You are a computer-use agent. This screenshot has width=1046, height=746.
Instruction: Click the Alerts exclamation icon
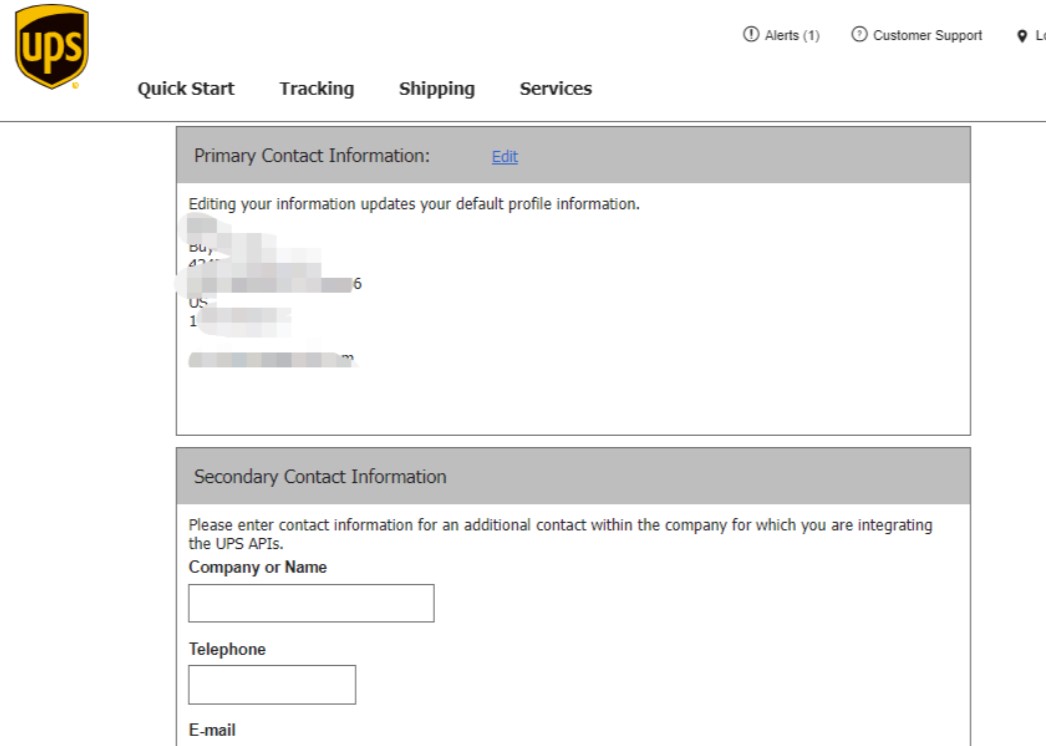pyautogui.click(x=749, y=34)
